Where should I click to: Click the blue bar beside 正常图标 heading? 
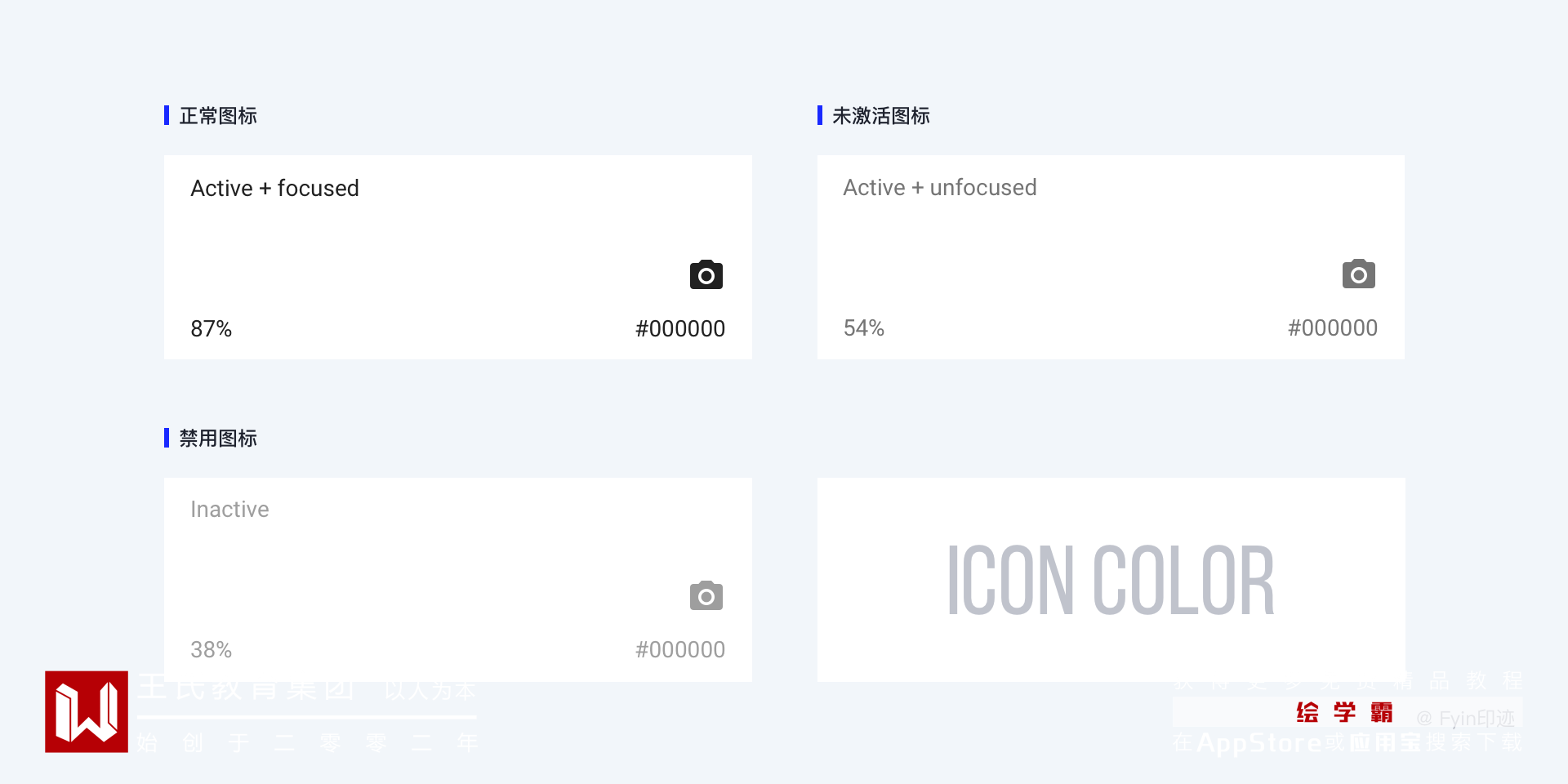(167, 115)
